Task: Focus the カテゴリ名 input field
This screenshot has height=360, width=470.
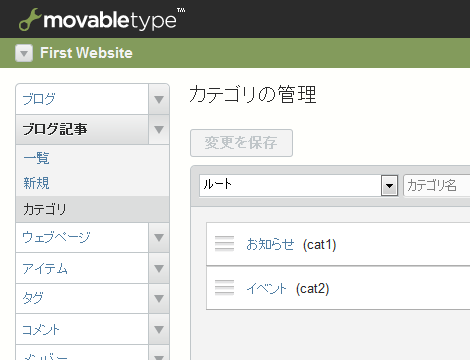Action: 437,185
